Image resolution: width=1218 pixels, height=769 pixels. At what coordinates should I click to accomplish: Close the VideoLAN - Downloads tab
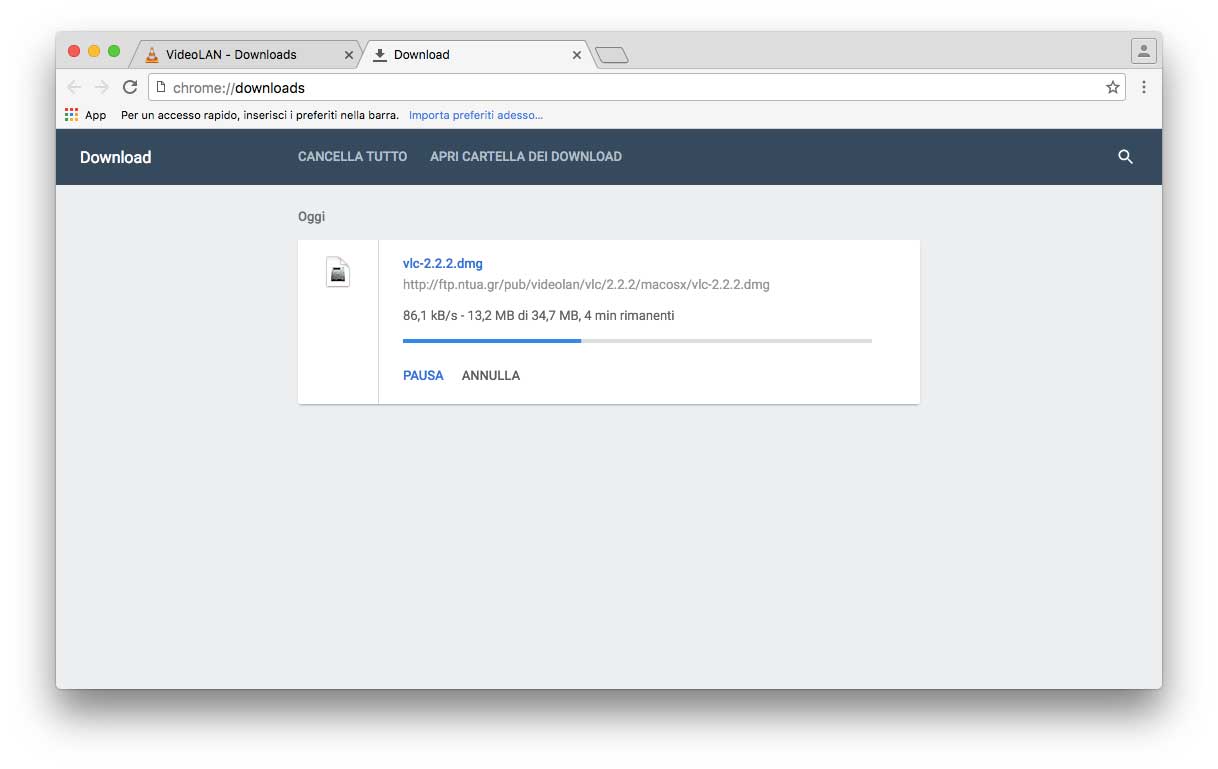[x=349, y=55]
